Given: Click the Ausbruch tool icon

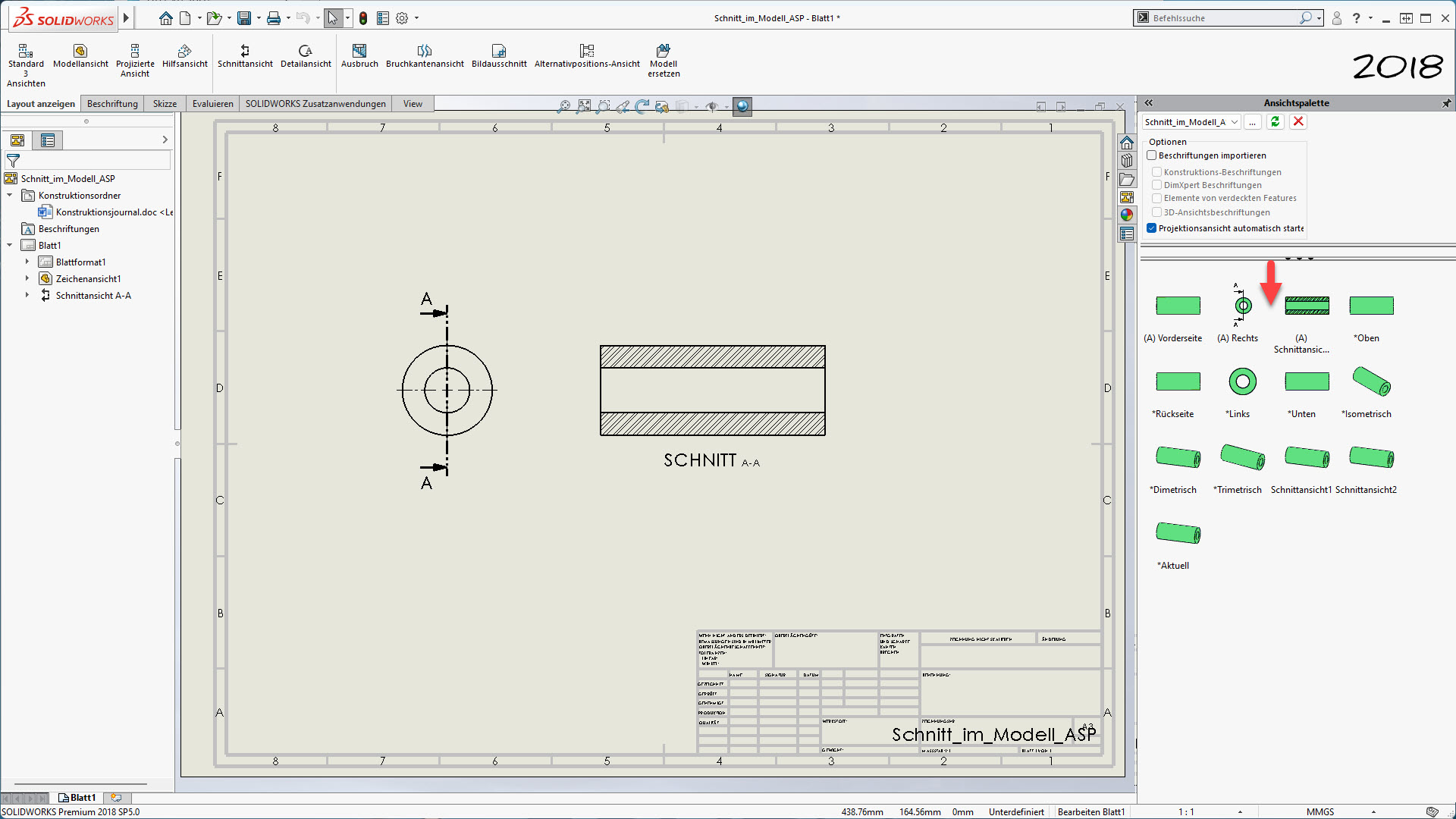Looking at the screenshot, I should [359, 52].
